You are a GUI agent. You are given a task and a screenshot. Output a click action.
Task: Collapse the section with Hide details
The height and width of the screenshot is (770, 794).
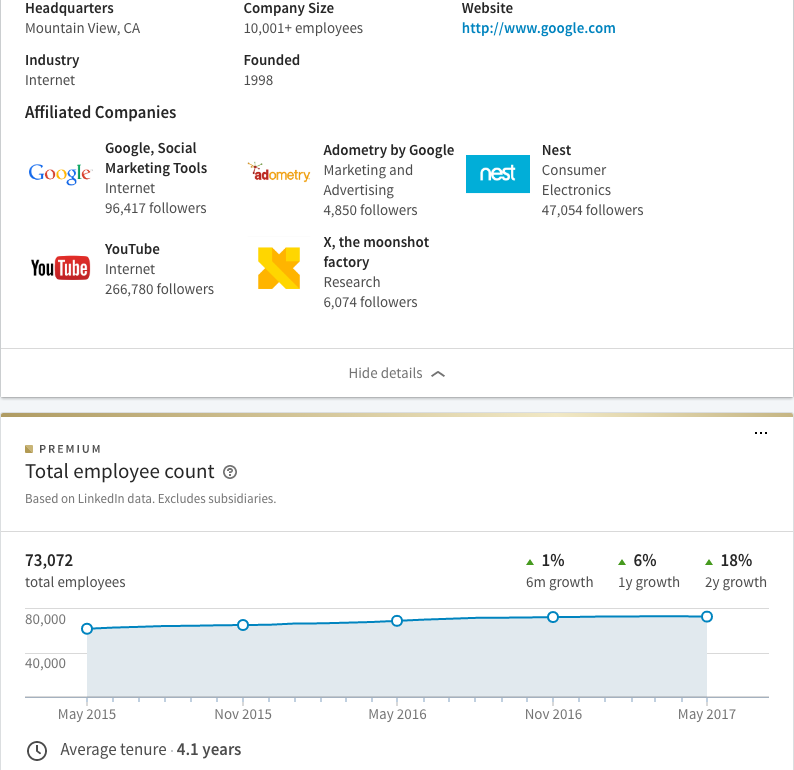[396, 373]
